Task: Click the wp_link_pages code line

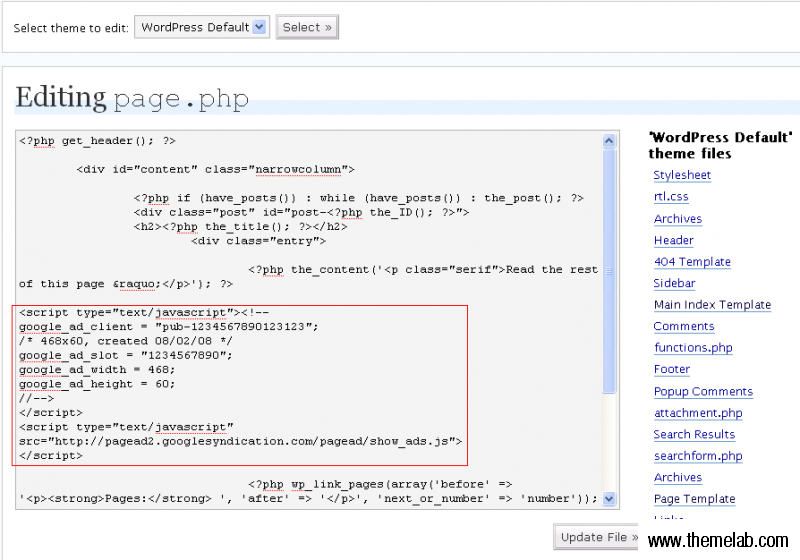Action: click(x=380, y=484)
